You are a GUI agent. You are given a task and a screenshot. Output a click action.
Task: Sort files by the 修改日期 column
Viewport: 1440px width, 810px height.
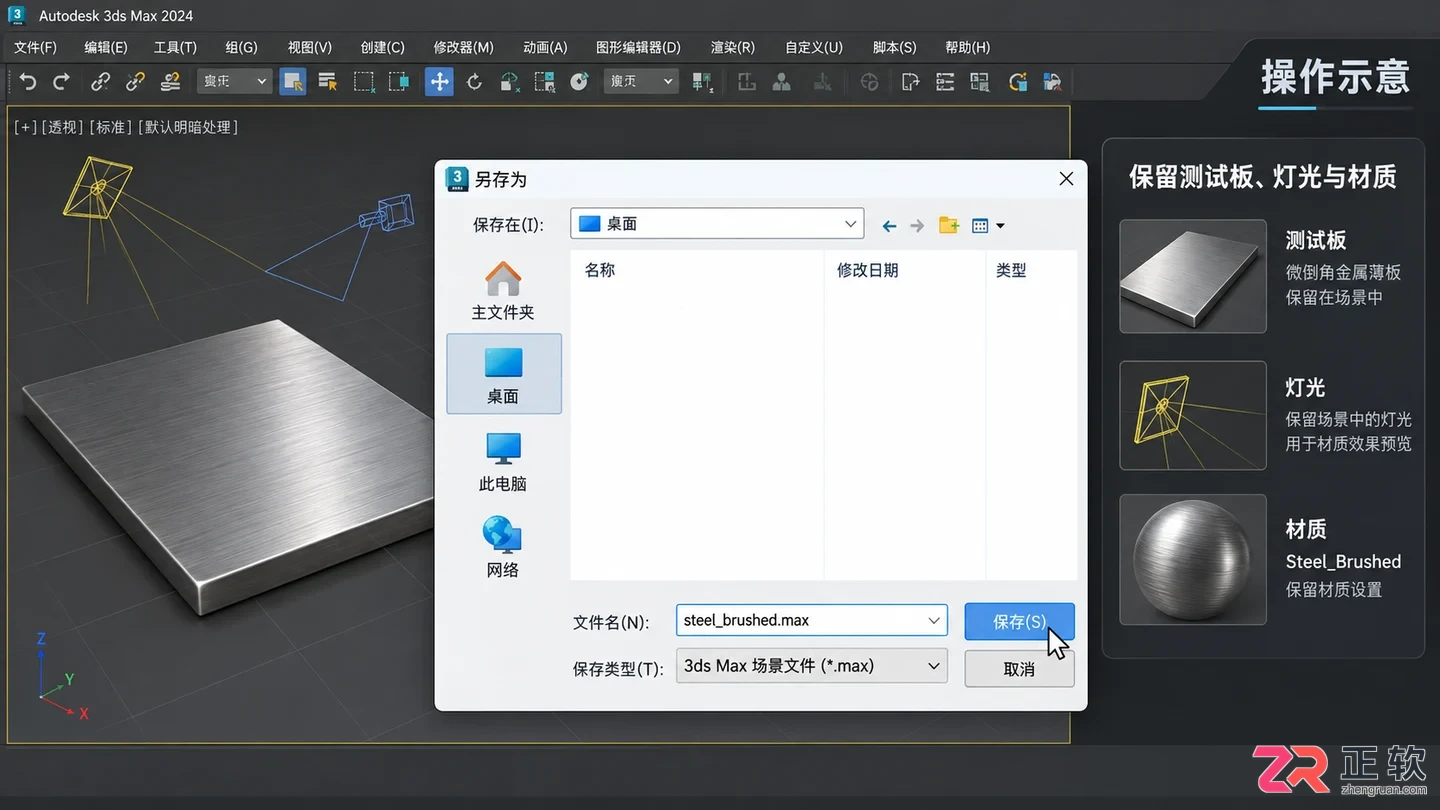coord(867,270)
